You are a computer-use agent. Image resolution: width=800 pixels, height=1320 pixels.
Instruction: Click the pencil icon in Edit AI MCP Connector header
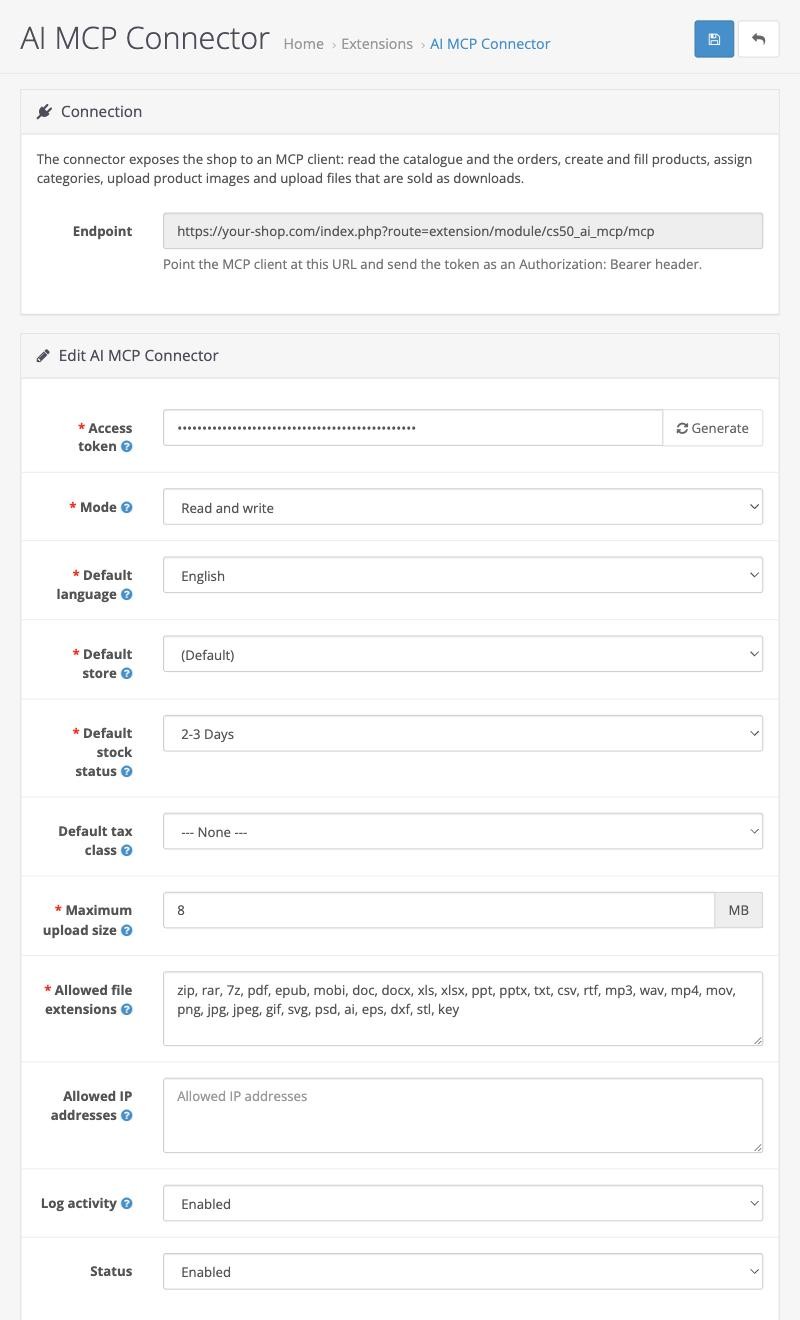click(x=43, y=356)
